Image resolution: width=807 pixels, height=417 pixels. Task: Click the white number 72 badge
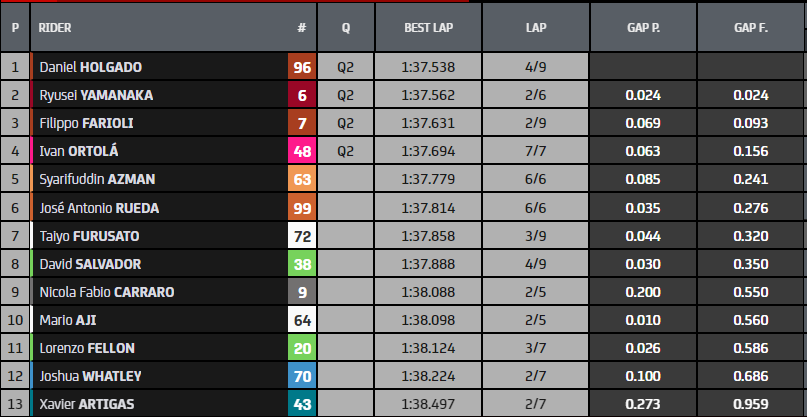pos(302,236)
